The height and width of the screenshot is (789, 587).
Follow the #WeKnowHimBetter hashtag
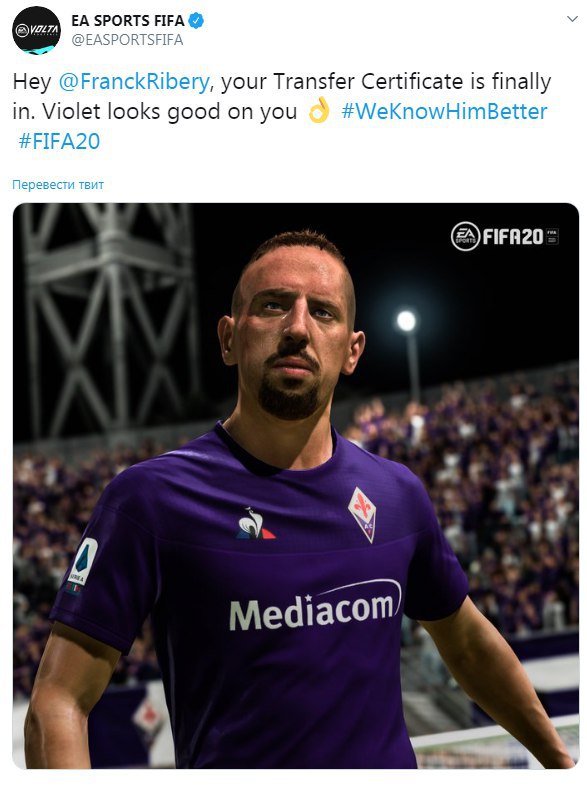444,111
